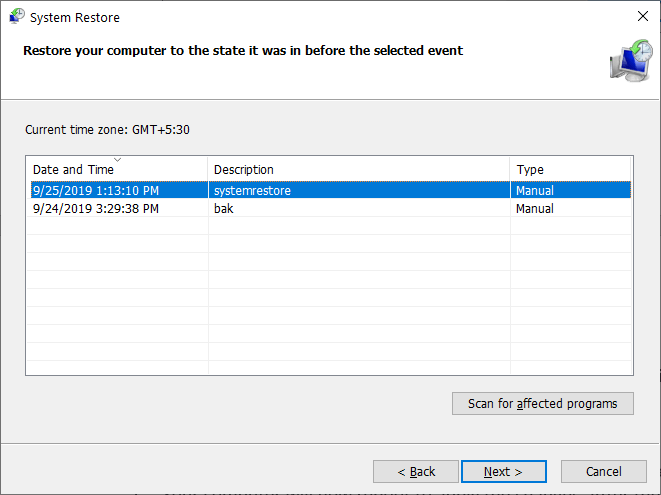Screen dimensions: 661x495
Task: Select the 9/25/2019 1:13:10 PM restore point
Action: pos(95,190)
